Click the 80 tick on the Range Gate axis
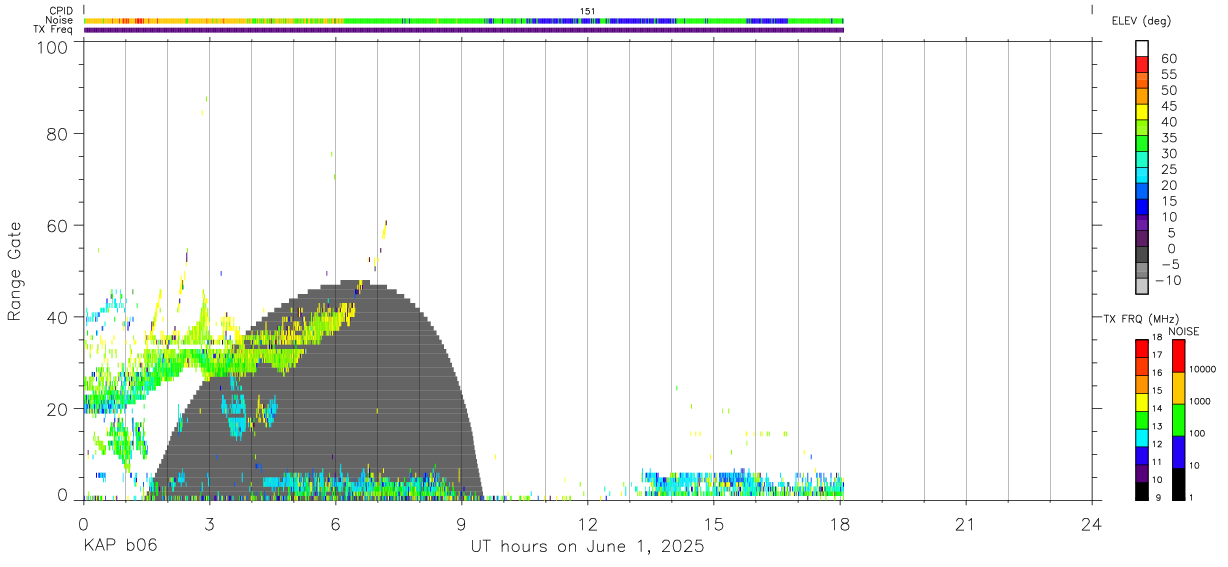The height and width of the screenshot is (567, 1228). point(57,133)
